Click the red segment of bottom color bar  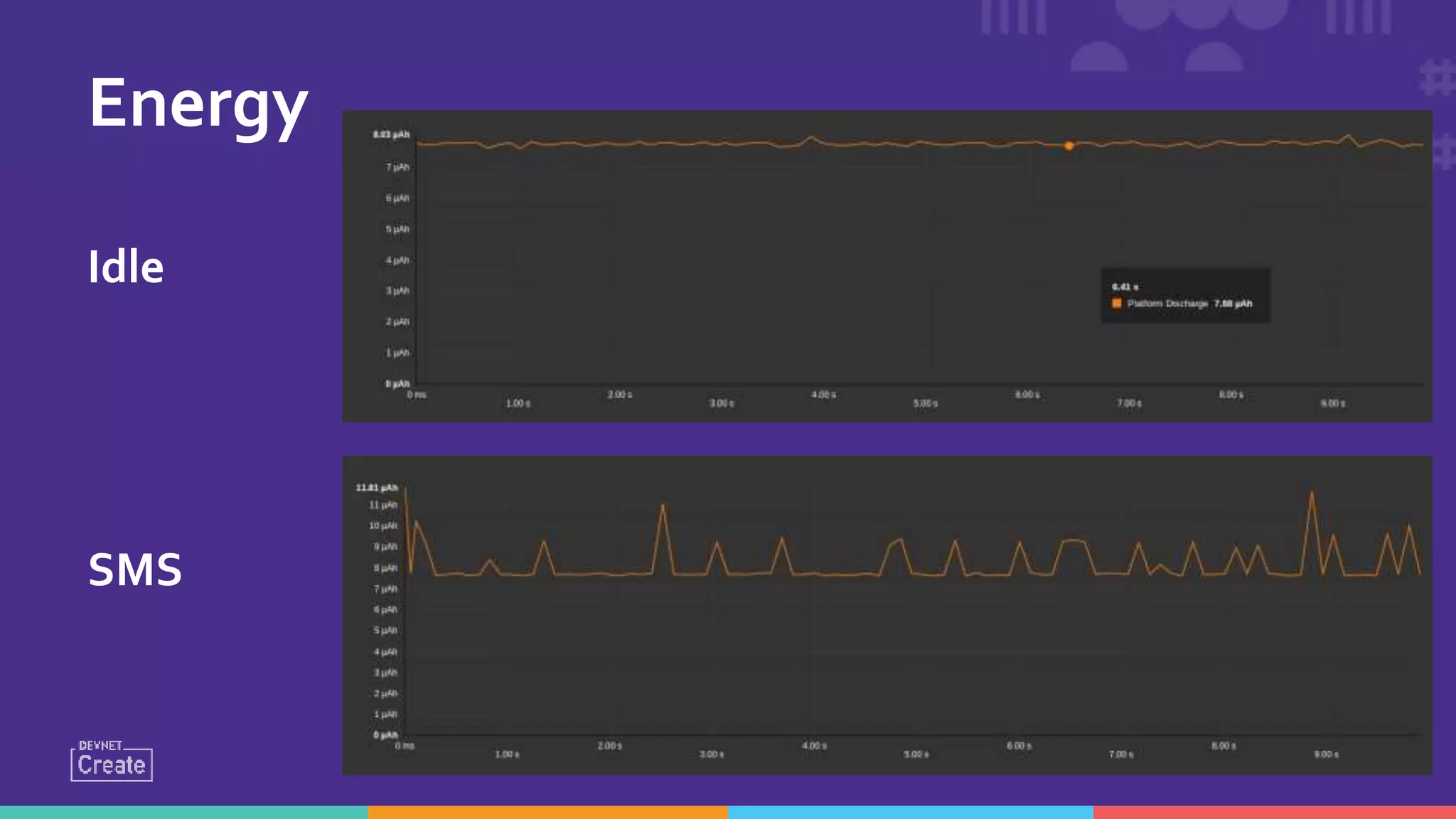pyautogui.click(x=1274, y=812)
